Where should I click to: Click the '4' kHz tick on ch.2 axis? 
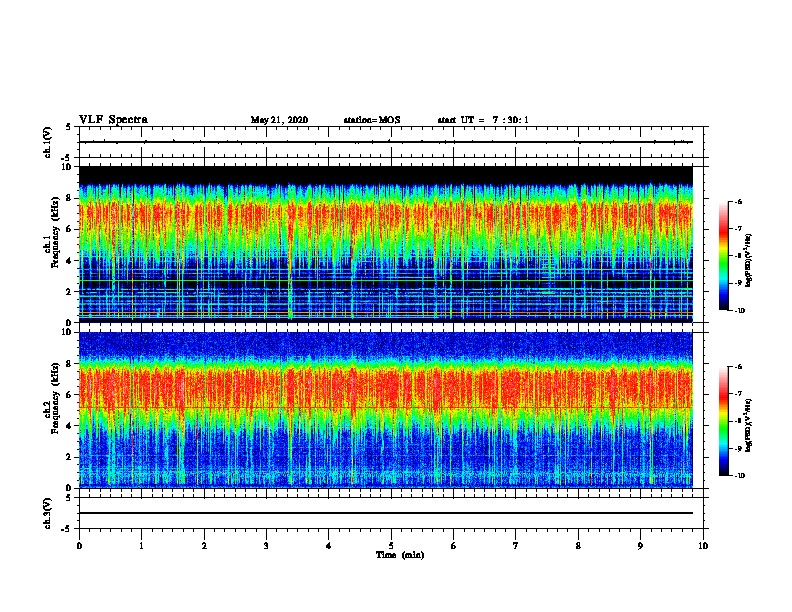[70, 426]
